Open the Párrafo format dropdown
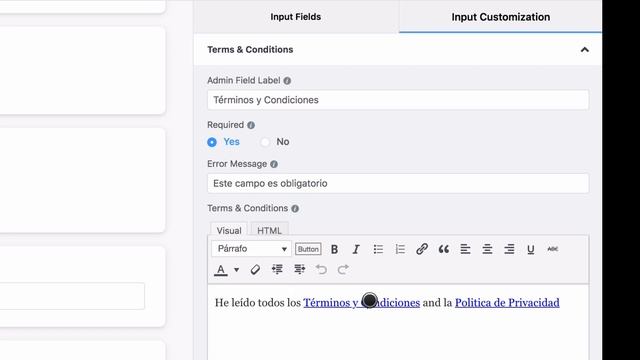Screen dimensions: 640x360 251,249
